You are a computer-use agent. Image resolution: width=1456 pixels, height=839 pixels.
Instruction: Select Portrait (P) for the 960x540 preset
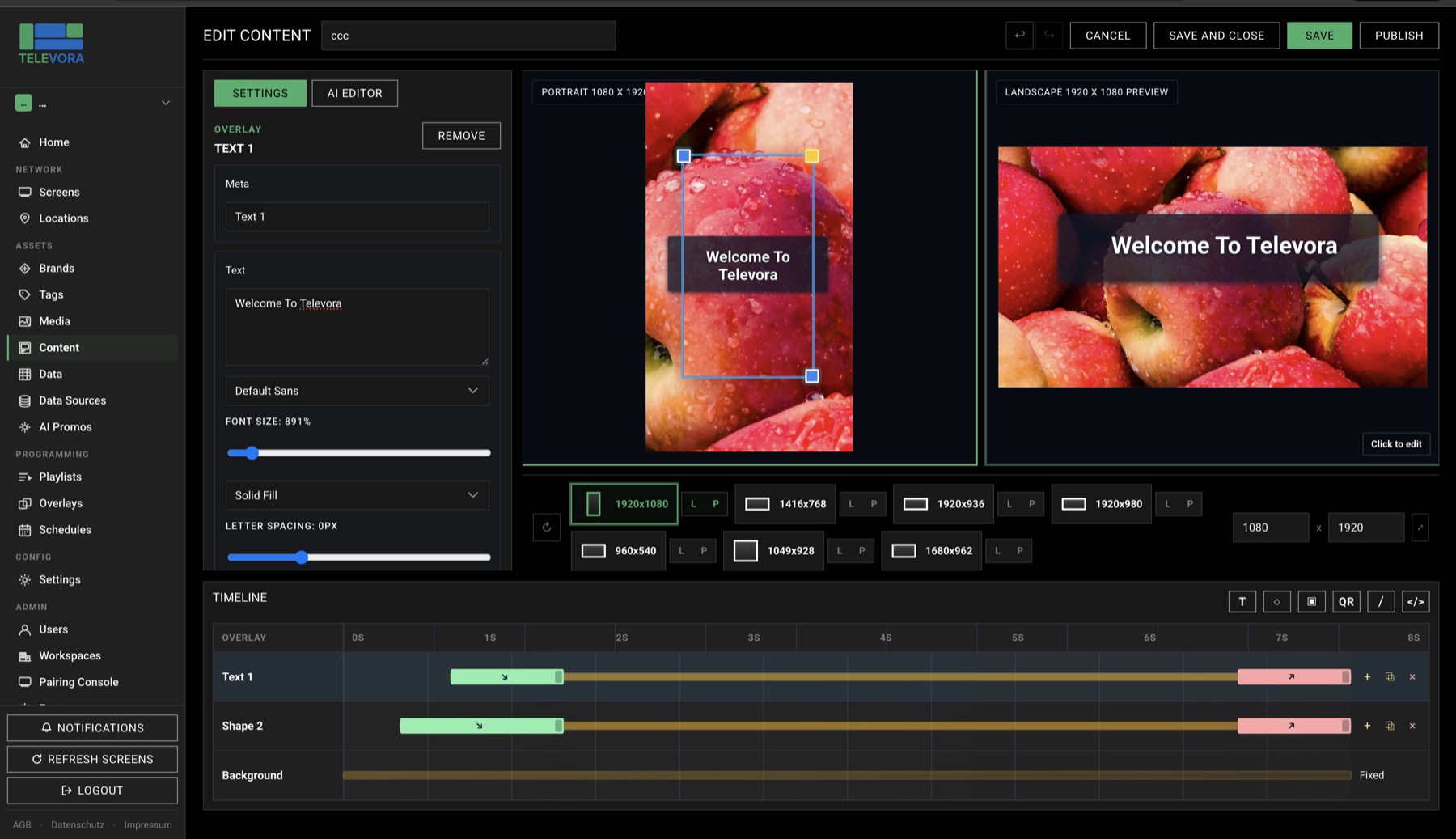coord(704,550)
